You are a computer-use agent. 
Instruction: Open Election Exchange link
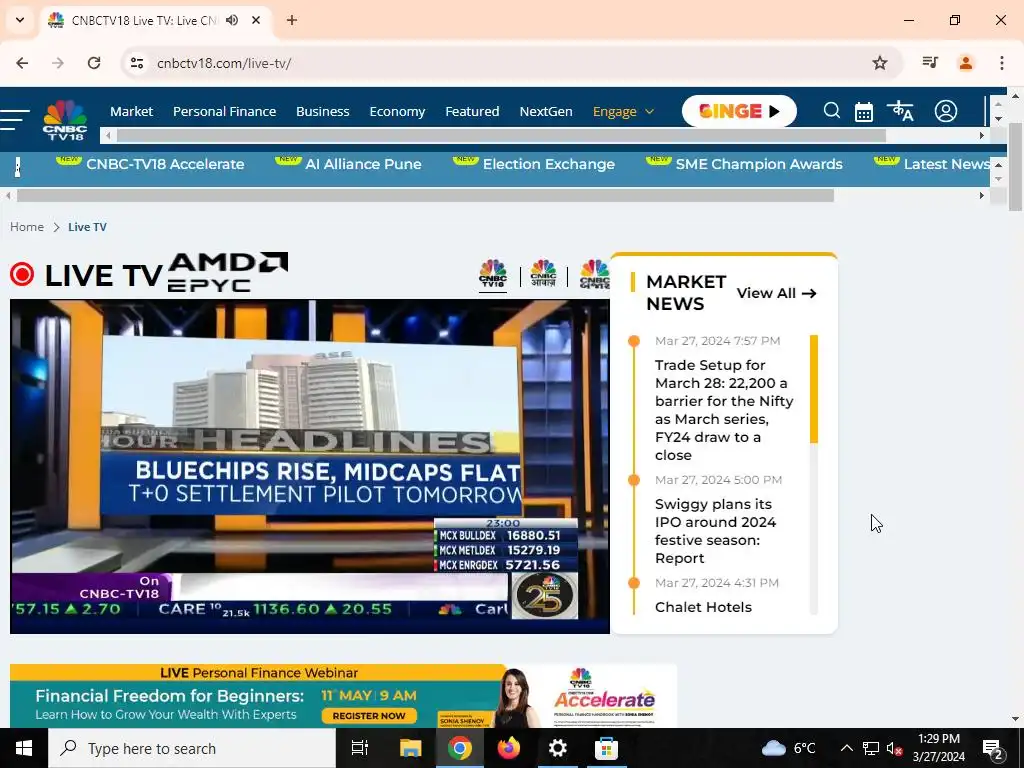[549, 164]
